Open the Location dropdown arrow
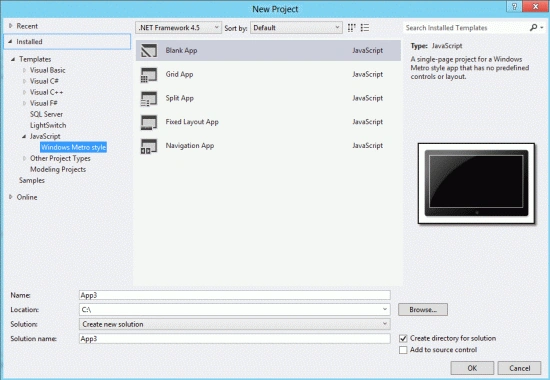Viewport: 550px width, 380px height. click(385, 309)
